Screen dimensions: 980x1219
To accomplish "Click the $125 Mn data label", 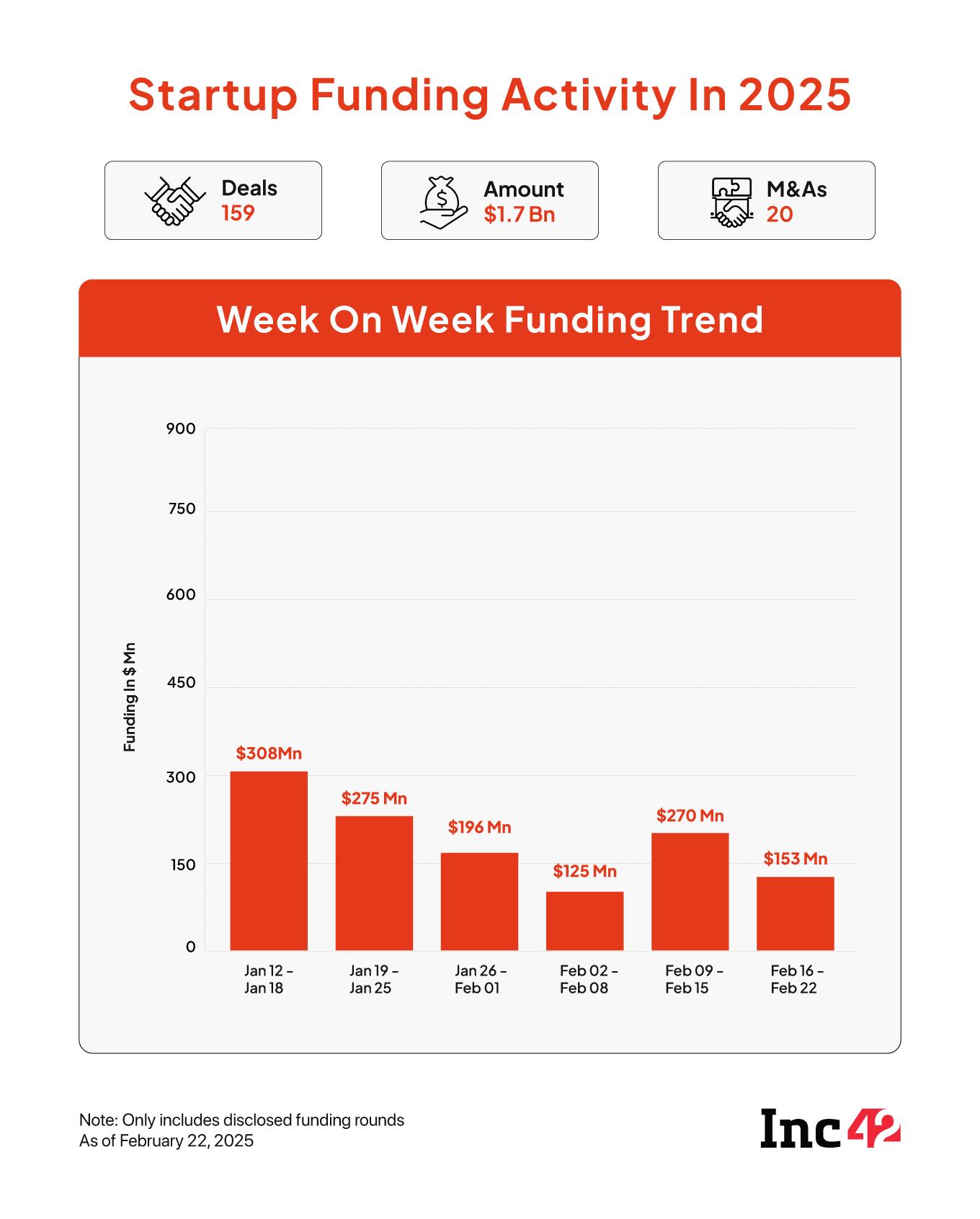I will 584,871.
